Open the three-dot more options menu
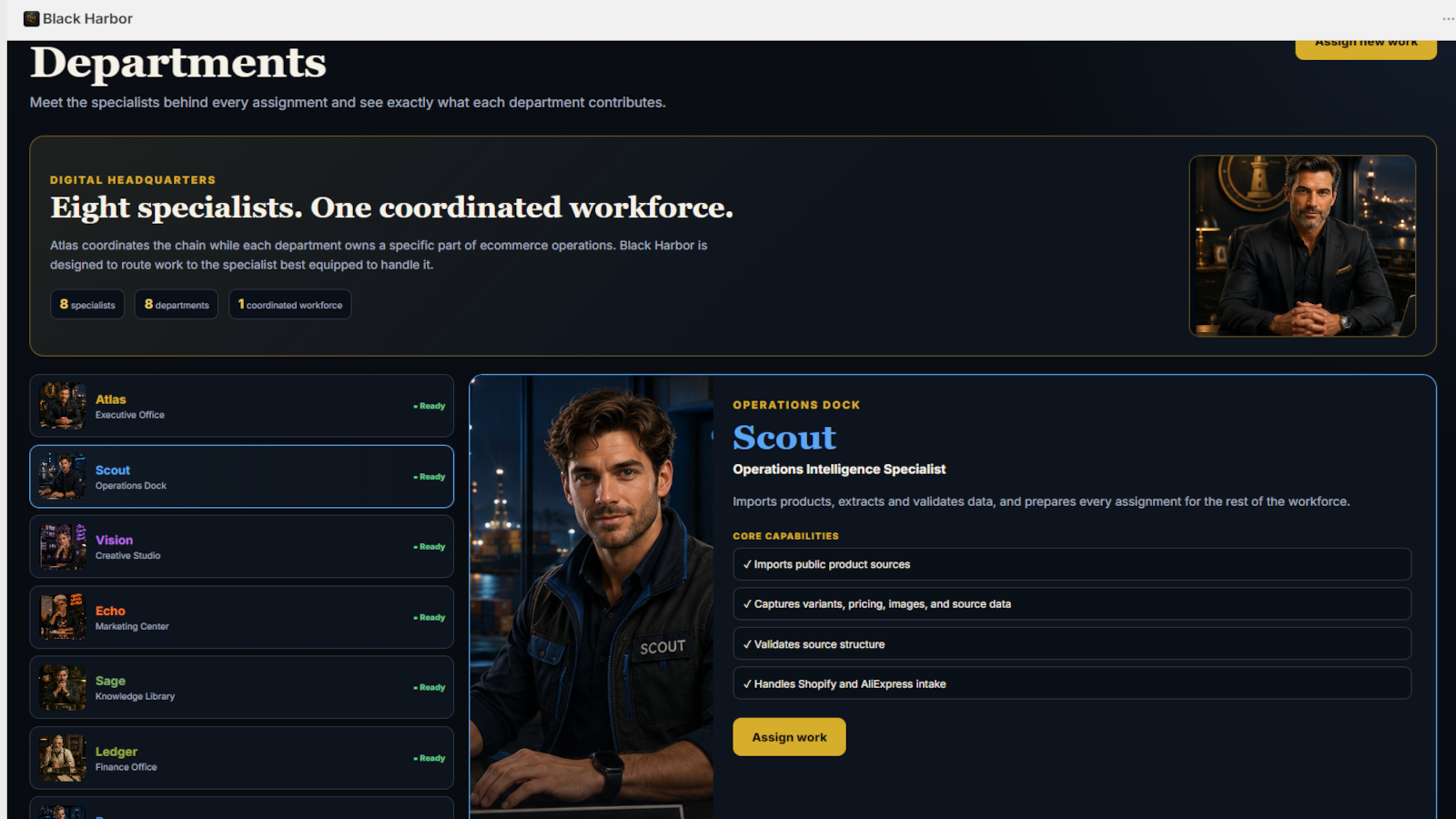Viewport: 1456px width, 819px height. [x=1447, y=18]
